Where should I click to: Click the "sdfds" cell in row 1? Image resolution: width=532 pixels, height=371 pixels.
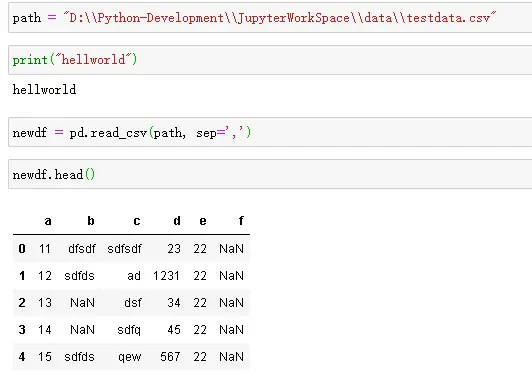pyautogui.click(x=79, y=276)
